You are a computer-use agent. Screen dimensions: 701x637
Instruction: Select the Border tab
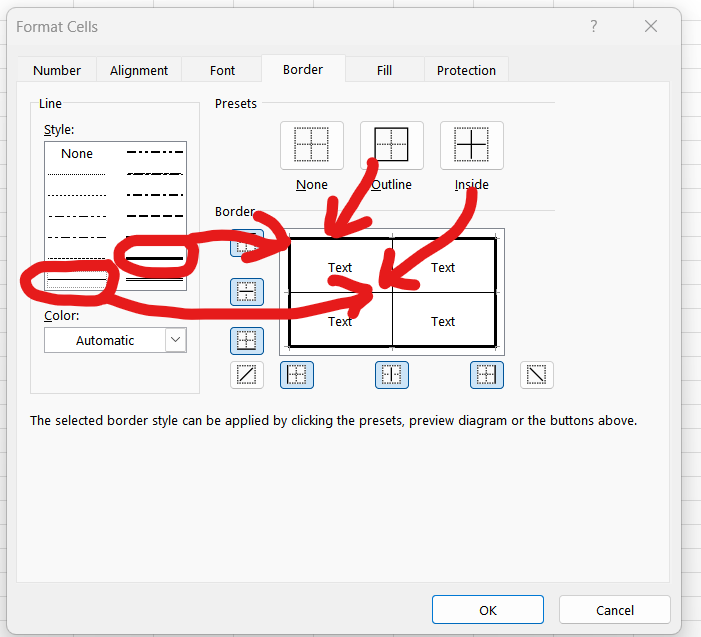click(303, 69)
